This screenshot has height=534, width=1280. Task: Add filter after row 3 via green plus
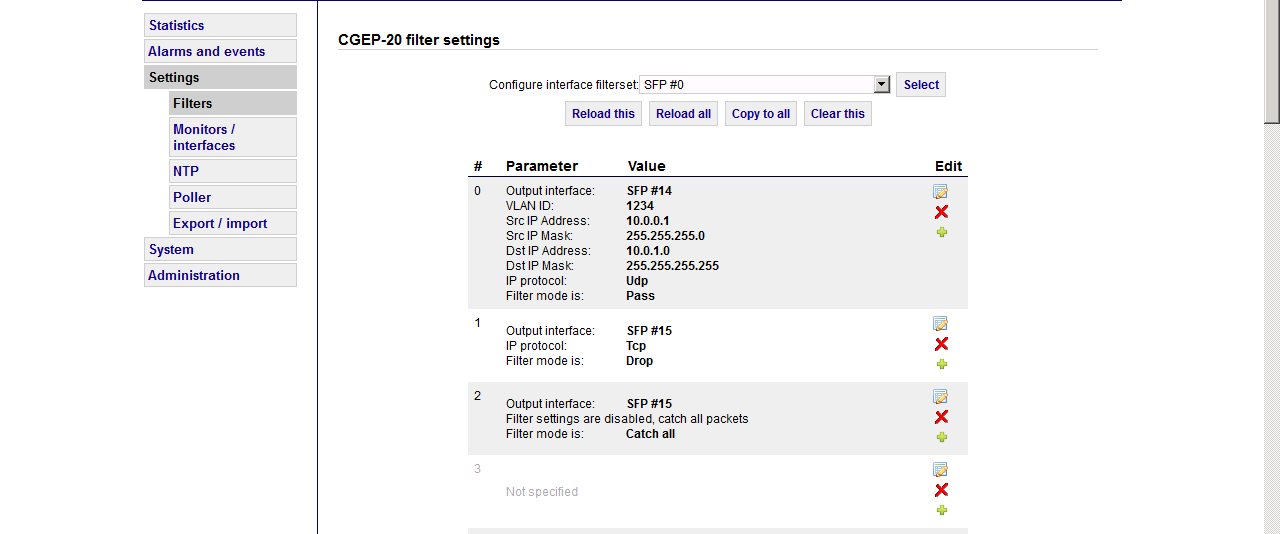click(x=941, y=510)
